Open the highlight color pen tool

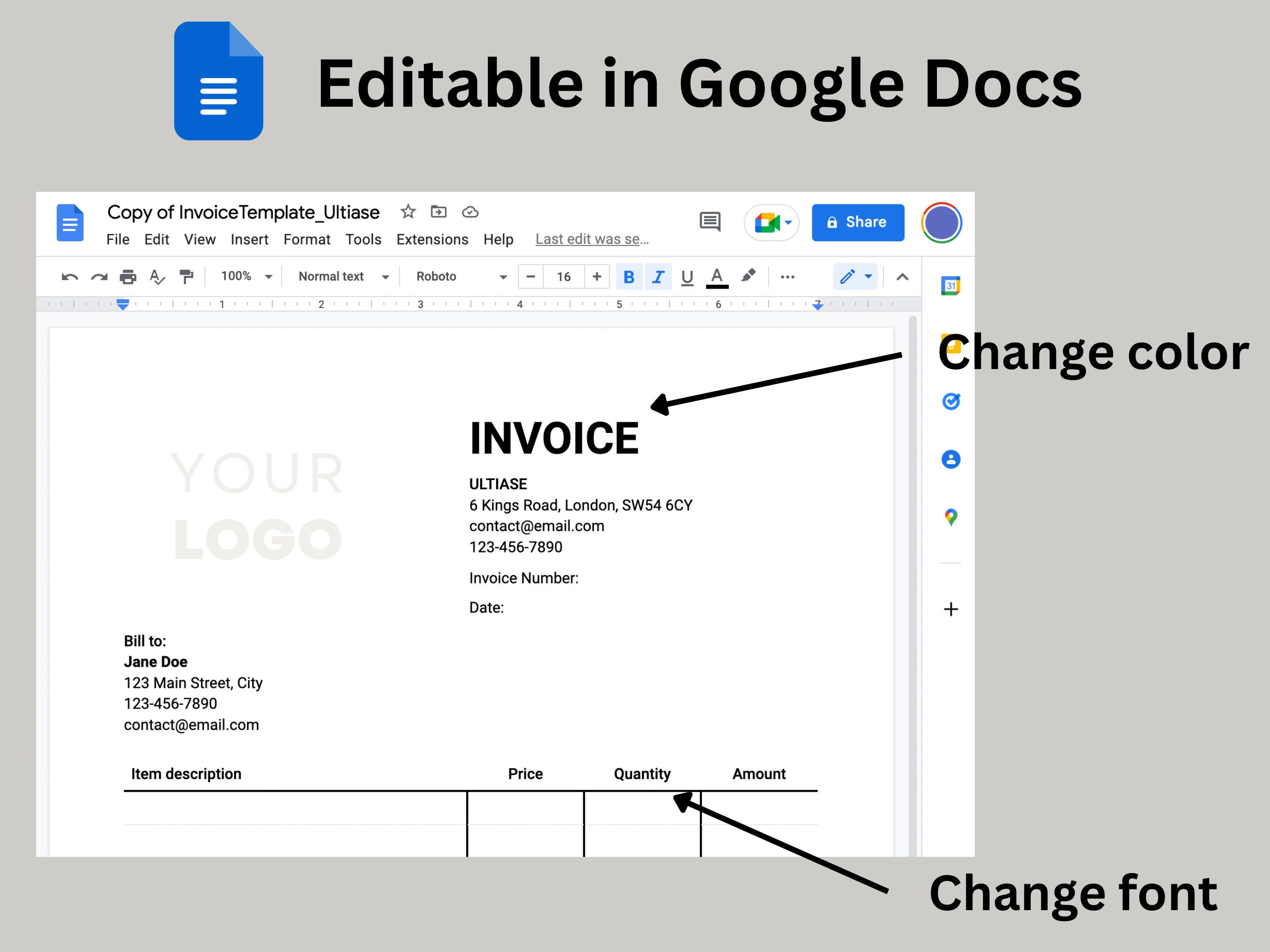click(x=747, y=276)
